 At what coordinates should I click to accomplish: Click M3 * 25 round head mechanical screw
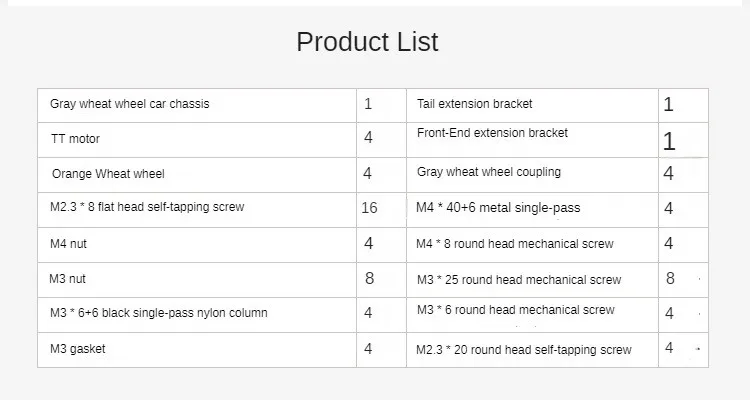(519, 280)
